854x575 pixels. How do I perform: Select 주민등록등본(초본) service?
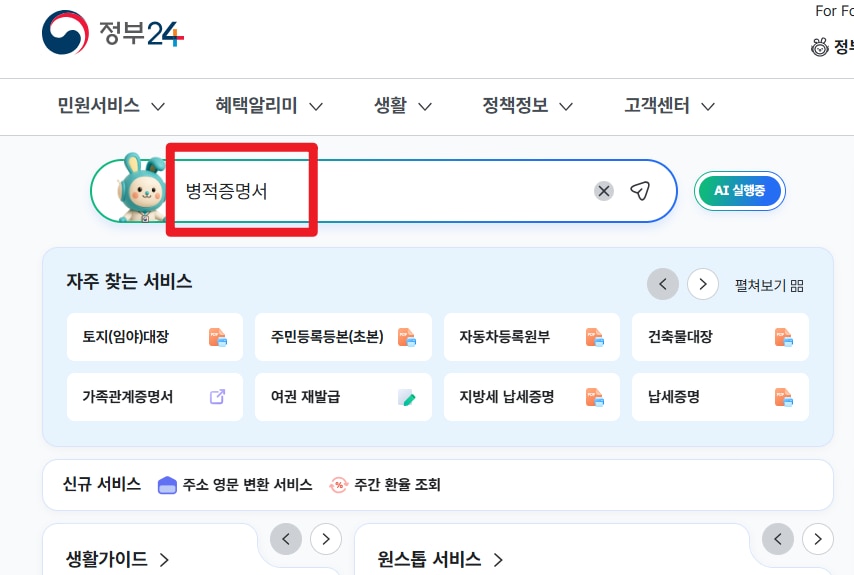pos(343,337)
